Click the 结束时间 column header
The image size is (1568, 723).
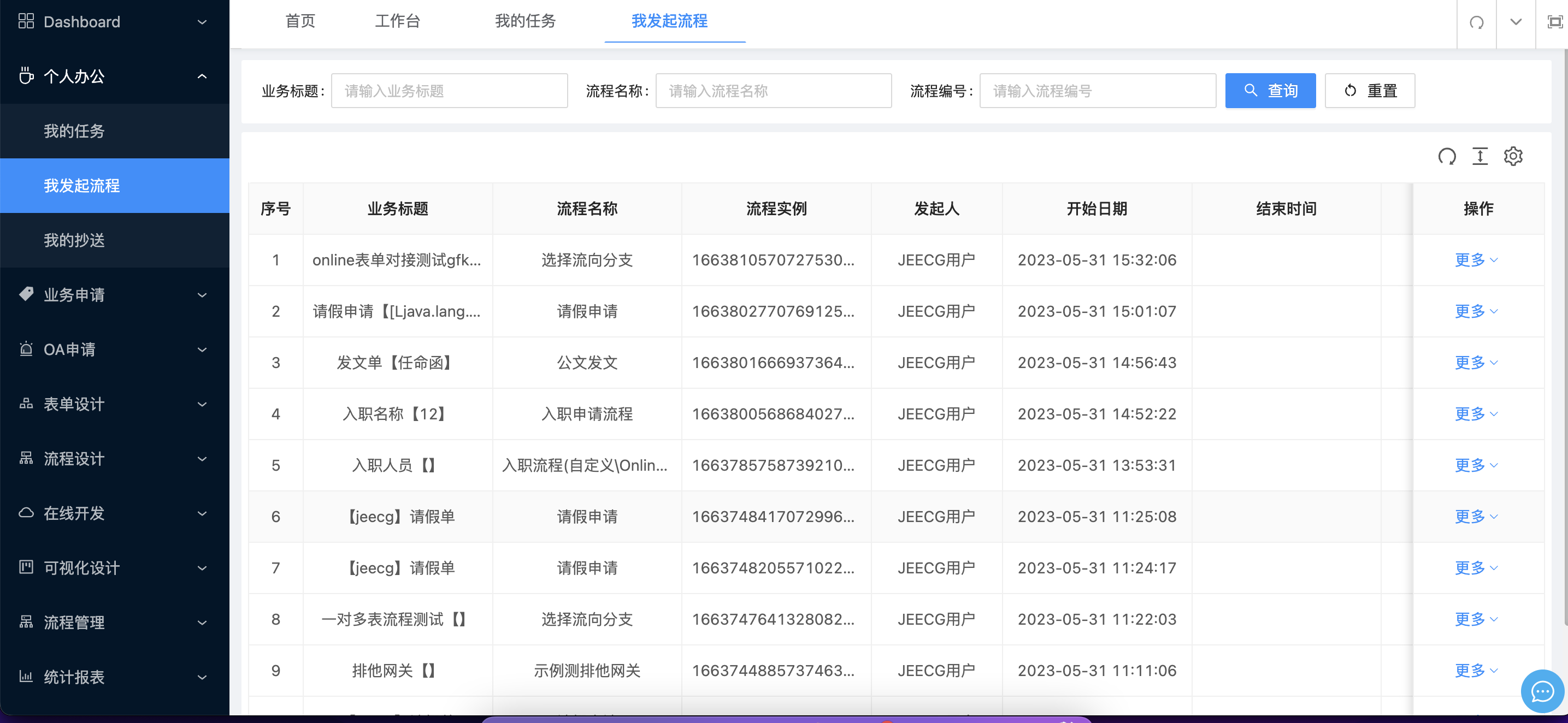click(1286, 209)
